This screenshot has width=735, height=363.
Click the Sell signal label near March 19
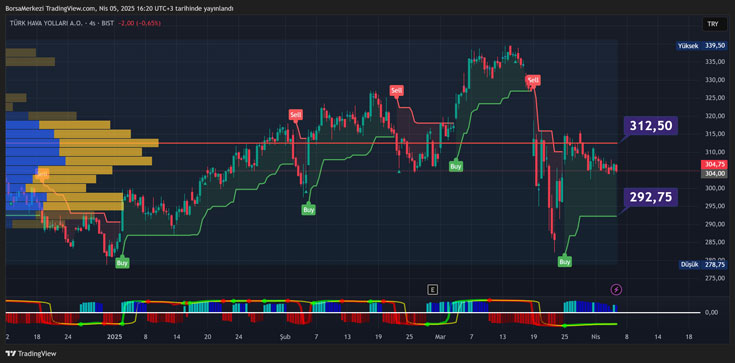pos(533,80)
